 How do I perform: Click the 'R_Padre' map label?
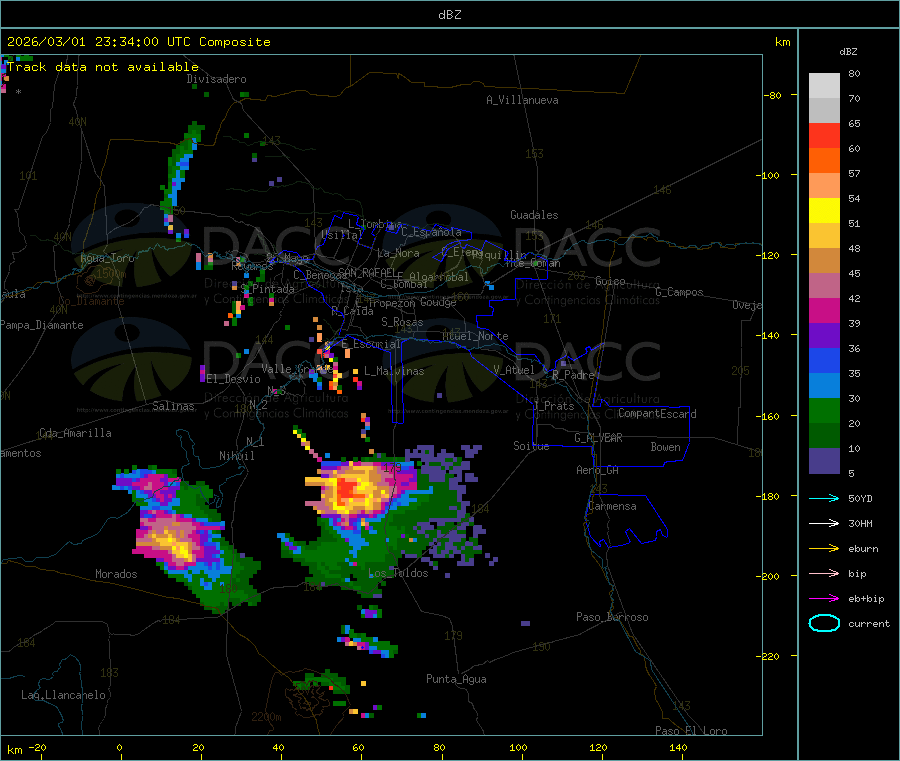[573, 375]
